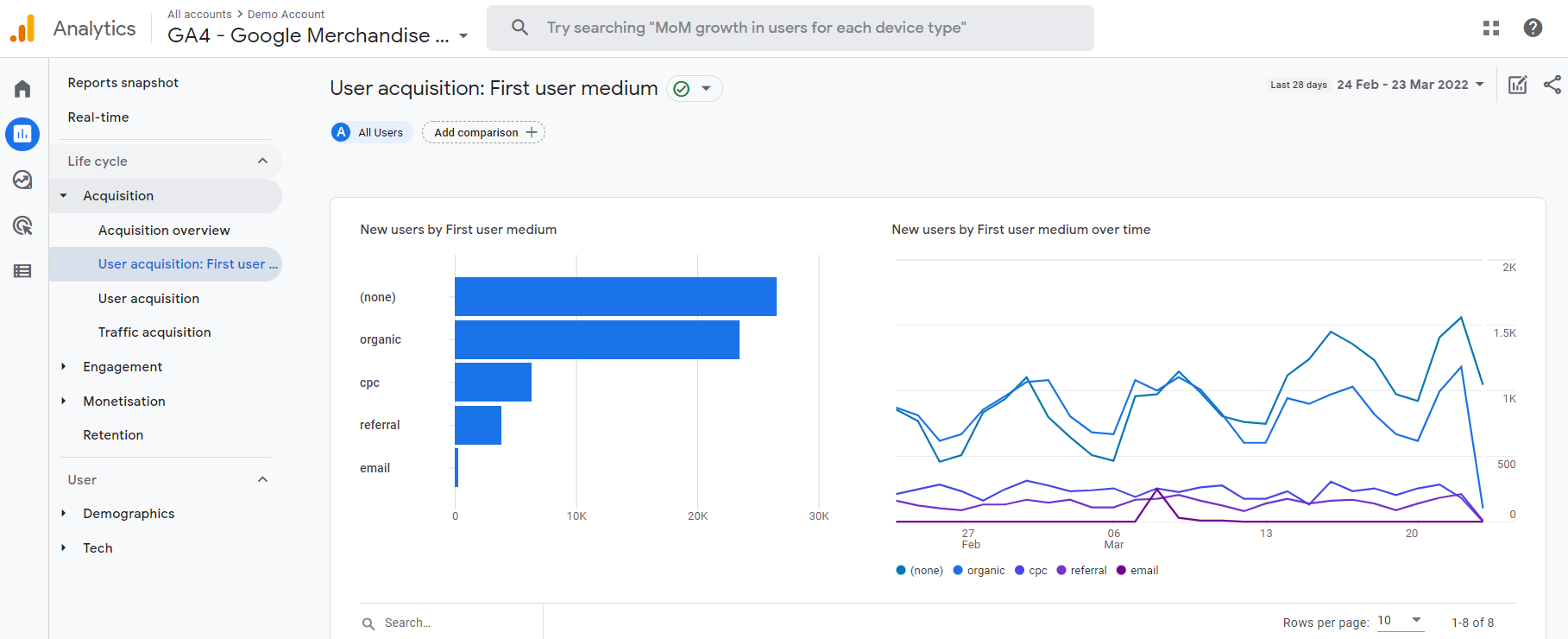
Task: Click the email bar in bar chart
Action: [x=457, y=467]
